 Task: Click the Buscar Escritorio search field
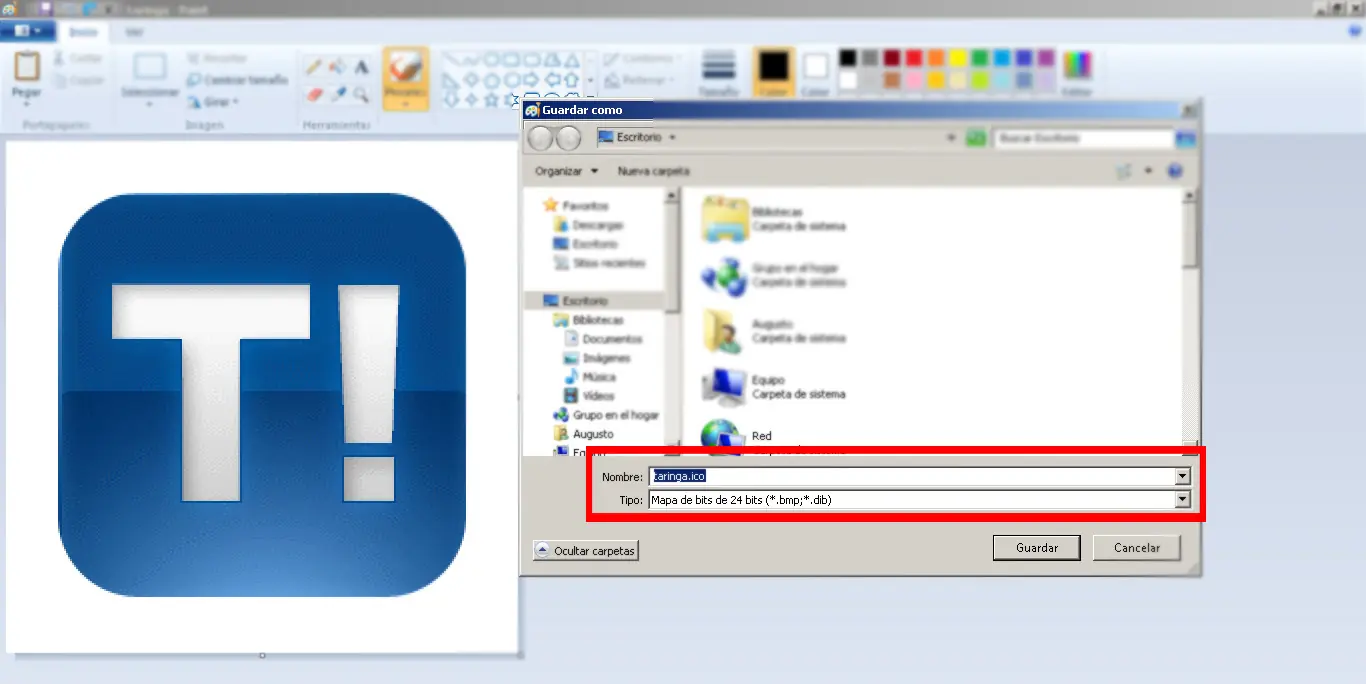(x=1084, y=138)
